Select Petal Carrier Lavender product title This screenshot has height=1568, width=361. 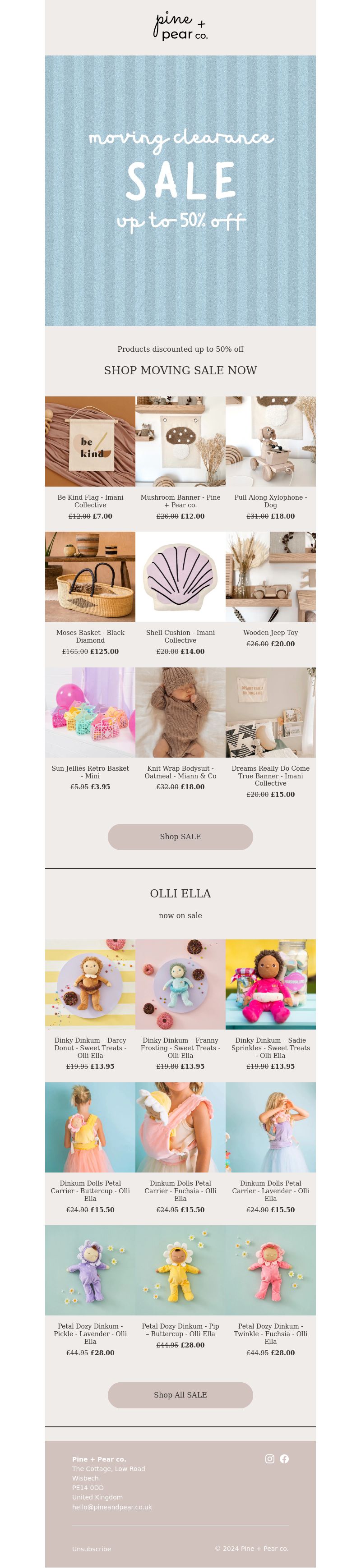(271, 1191)
